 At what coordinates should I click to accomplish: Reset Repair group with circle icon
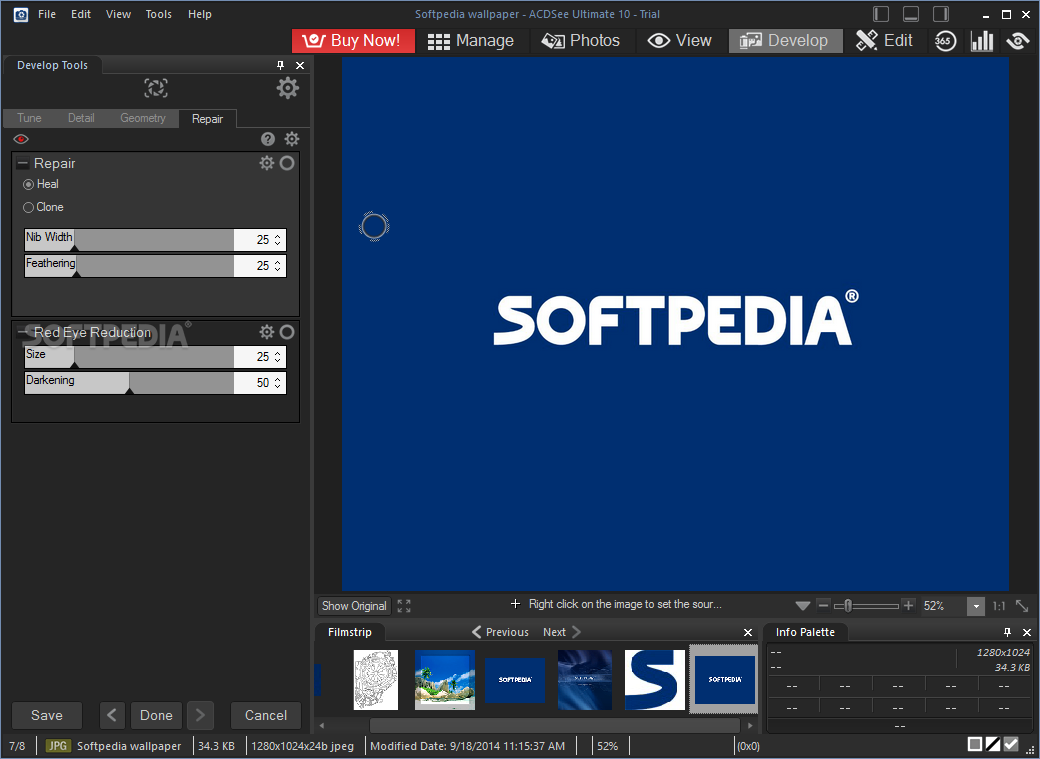287,163
